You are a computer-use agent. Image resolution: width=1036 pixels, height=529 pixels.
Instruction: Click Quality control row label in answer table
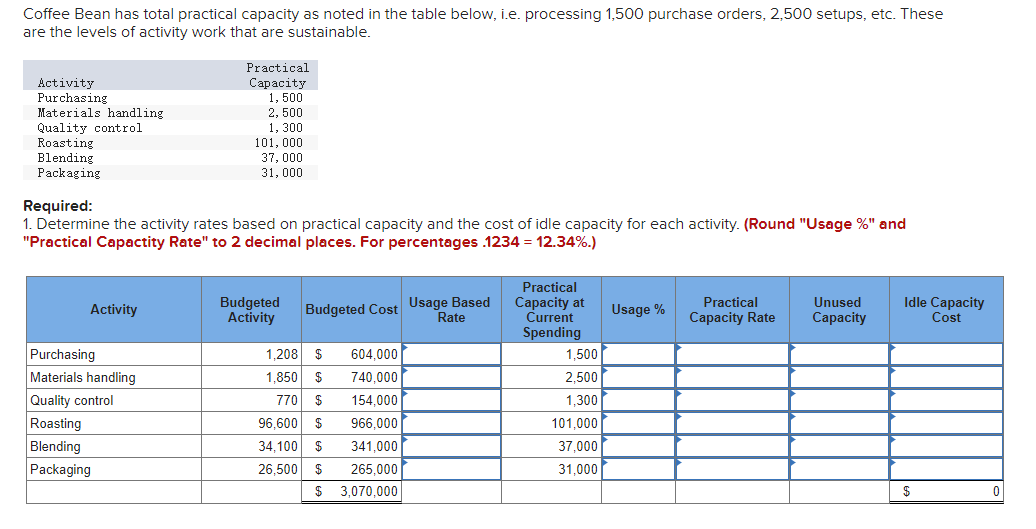(71, 401)
